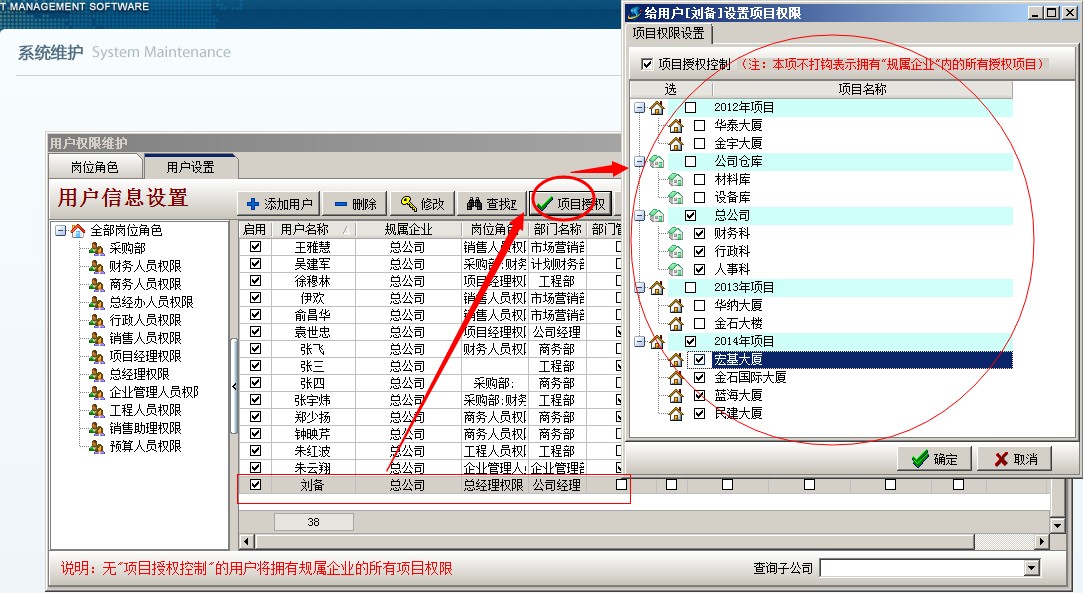Screen dimensions: 1083x593
Task: Open the 查询子公司 dropdown
Action: coord(1032,568)
